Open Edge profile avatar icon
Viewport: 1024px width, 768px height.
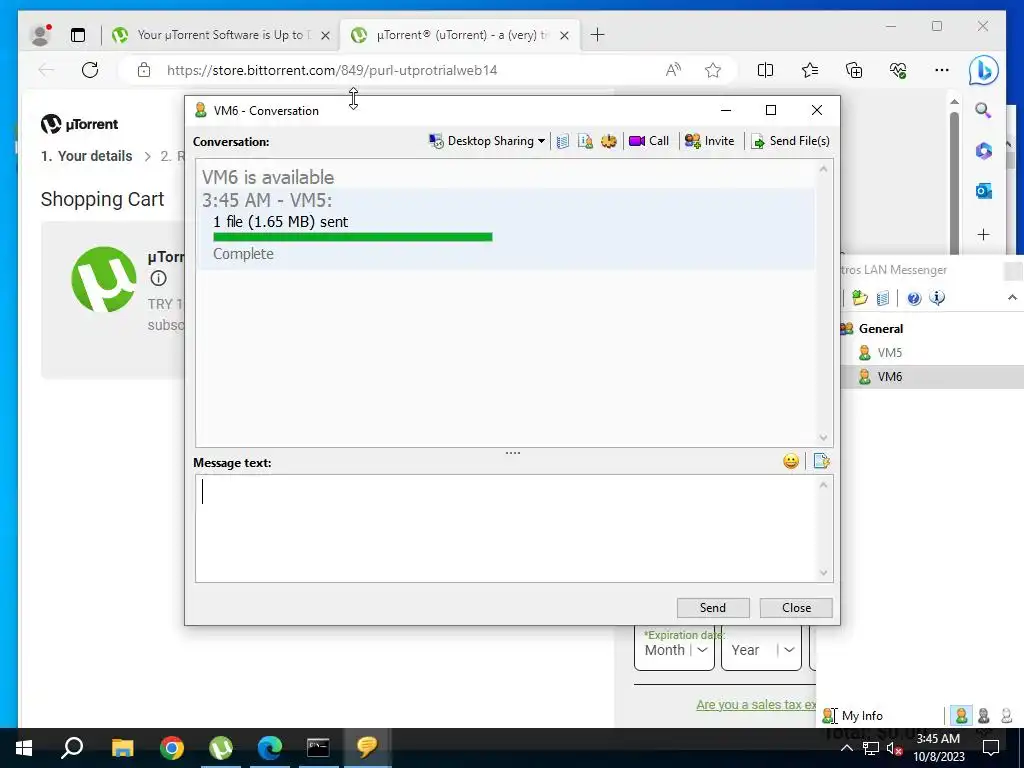click(x=41, y=35)
